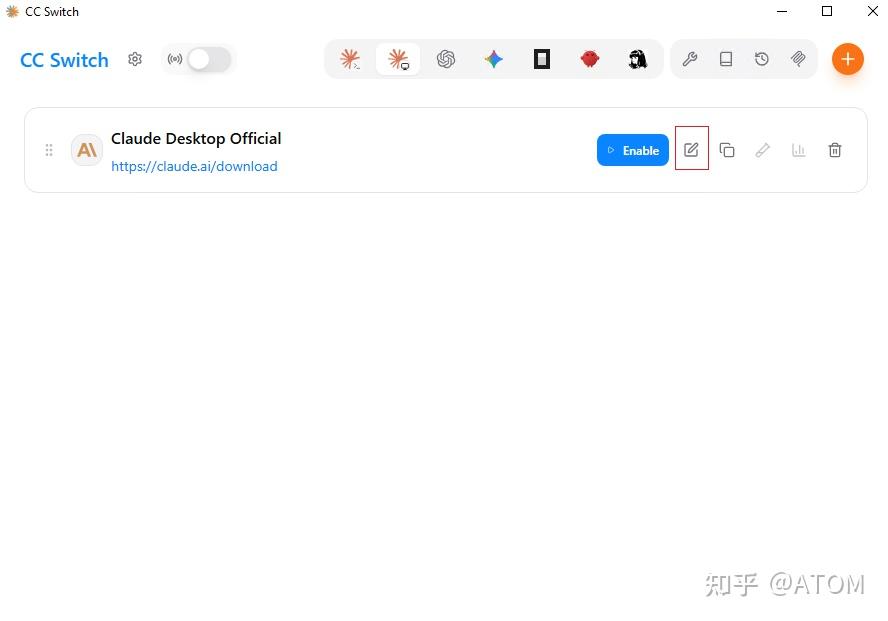This screenshot has width=888, height=621.
Task: Open the book prompts icon
Action: click(x=725, y=59)
